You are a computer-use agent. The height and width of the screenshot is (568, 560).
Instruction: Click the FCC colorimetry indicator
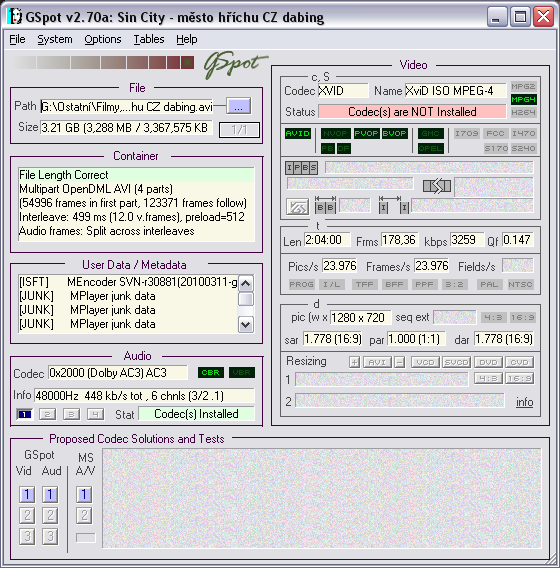click(495, 133)
